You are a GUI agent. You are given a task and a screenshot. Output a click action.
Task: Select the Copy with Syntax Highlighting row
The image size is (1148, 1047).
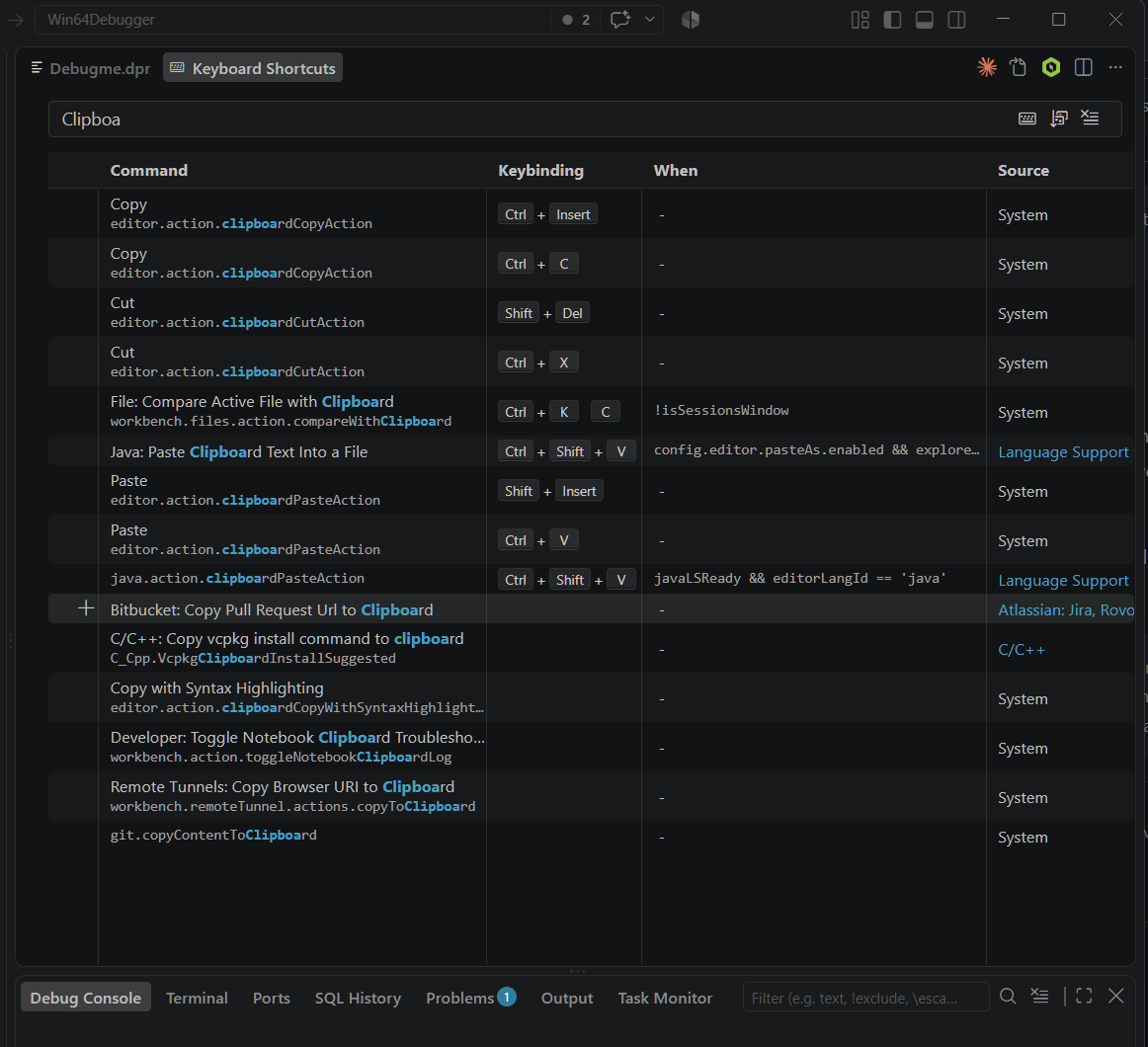click(x=591, y=697)
